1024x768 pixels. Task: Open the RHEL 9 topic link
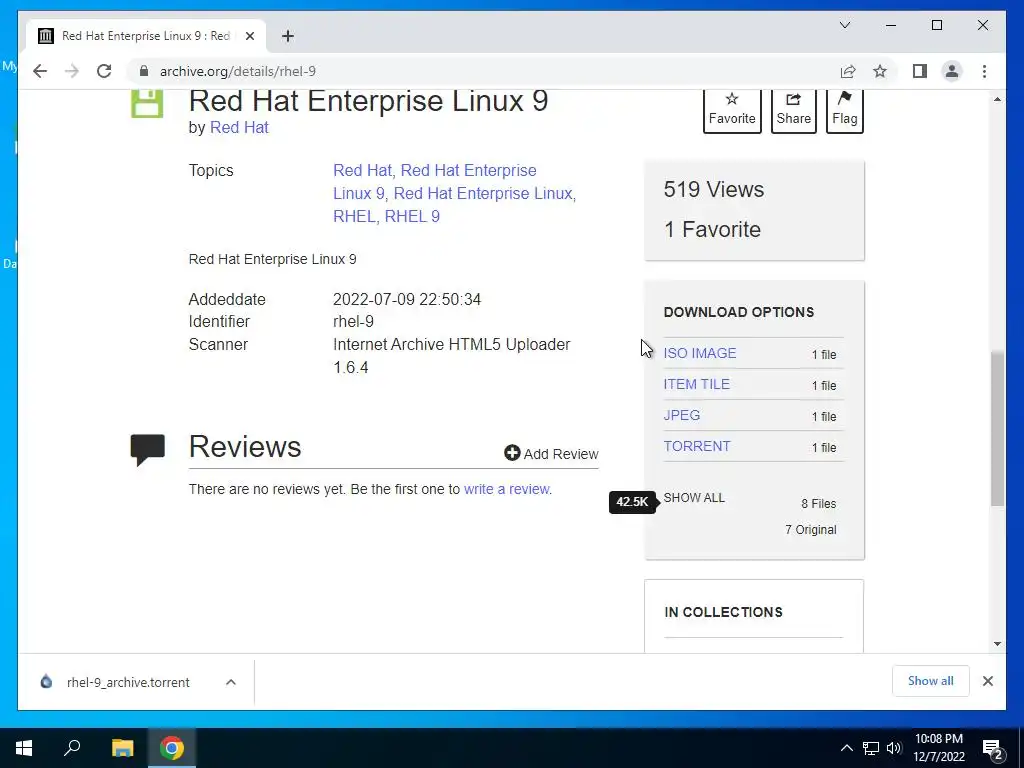[x=412, y=216]
